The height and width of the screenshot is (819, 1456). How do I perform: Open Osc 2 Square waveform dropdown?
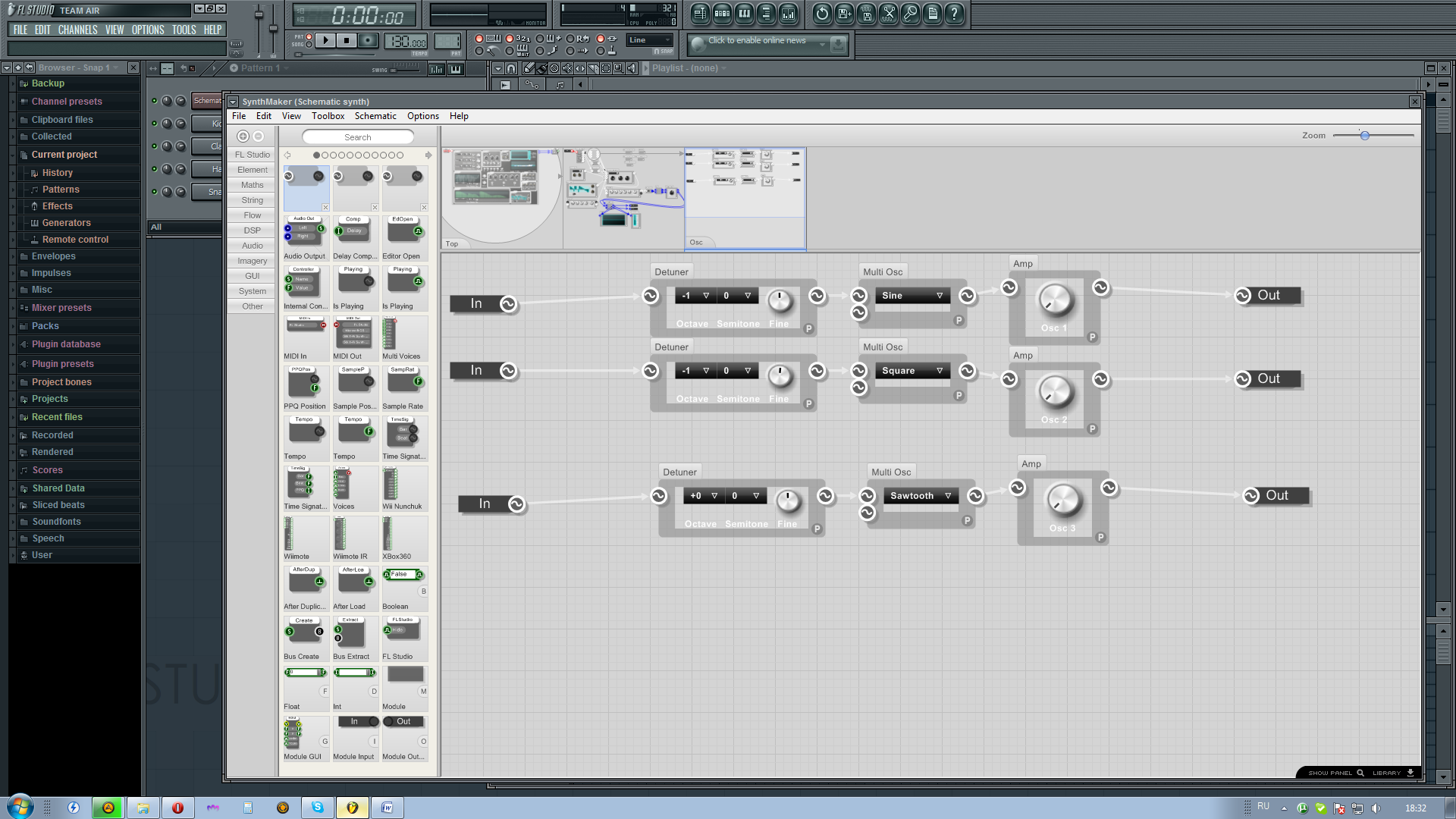pyautogui.click(x=912, y=371)
